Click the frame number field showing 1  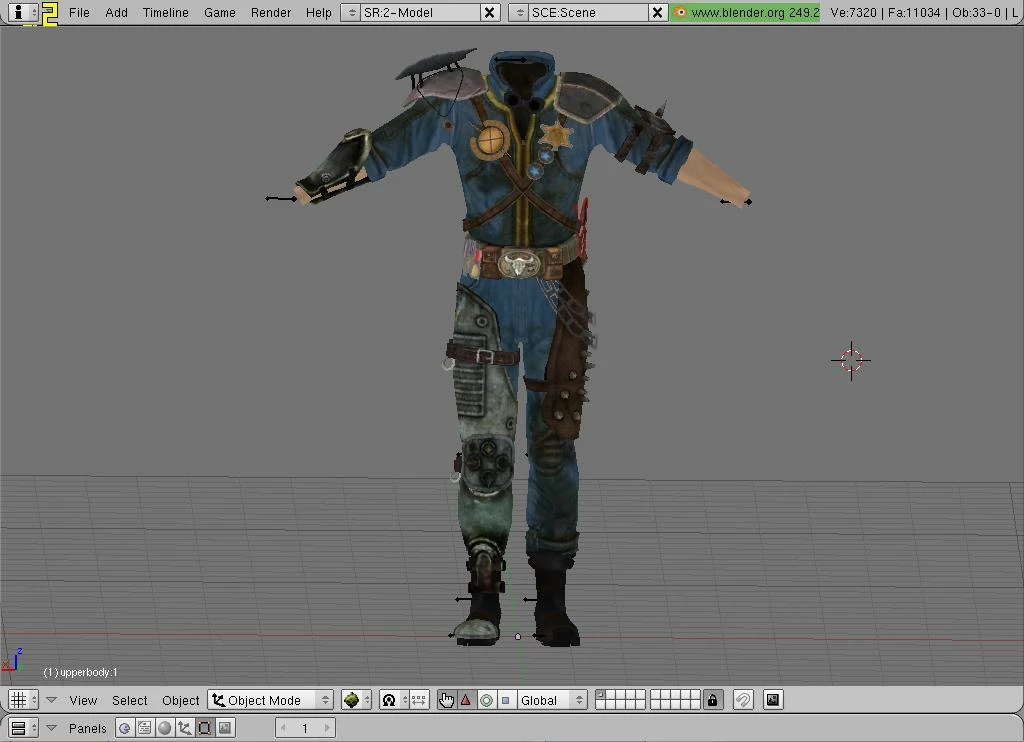pyautogui.click(x=305, y=728)
